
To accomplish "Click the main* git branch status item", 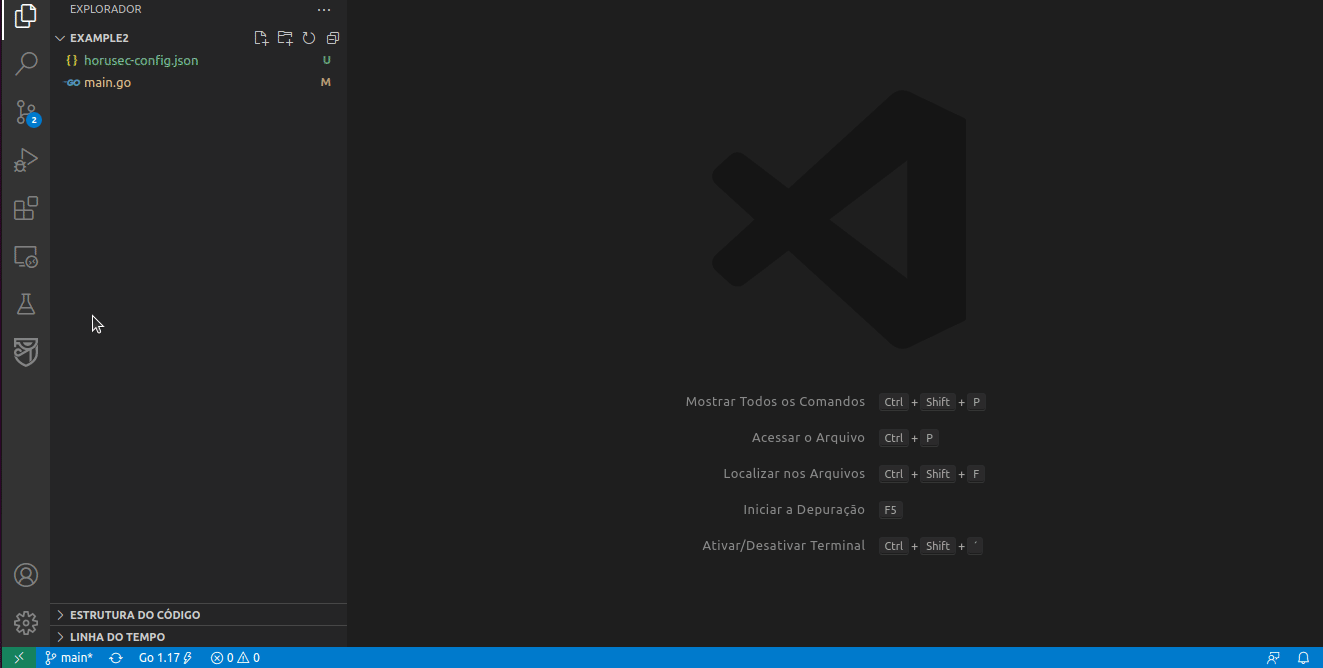I will coord(68,658).
